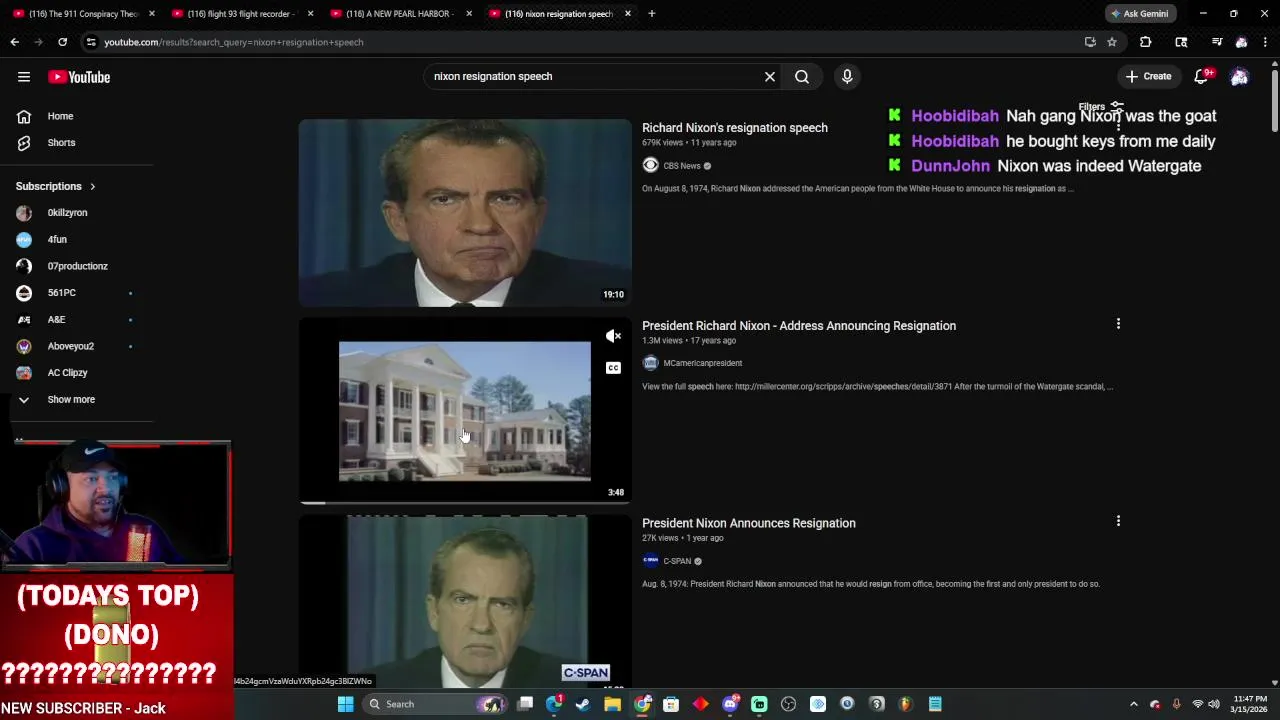1280x720 pixels.
Task: Reload the page
Action: [62, 42]
